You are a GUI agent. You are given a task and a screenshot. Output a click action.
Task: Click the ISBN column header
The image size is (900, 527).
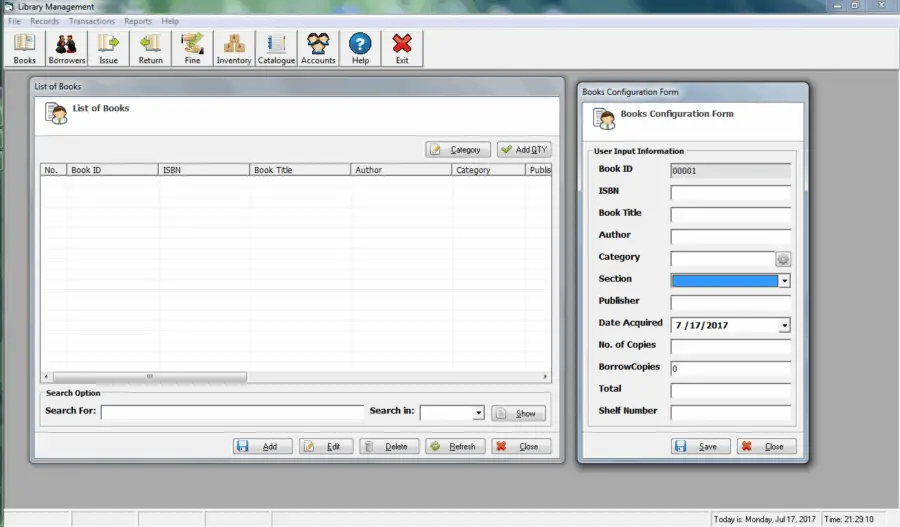pyautogui.click(x=204, y=170)
